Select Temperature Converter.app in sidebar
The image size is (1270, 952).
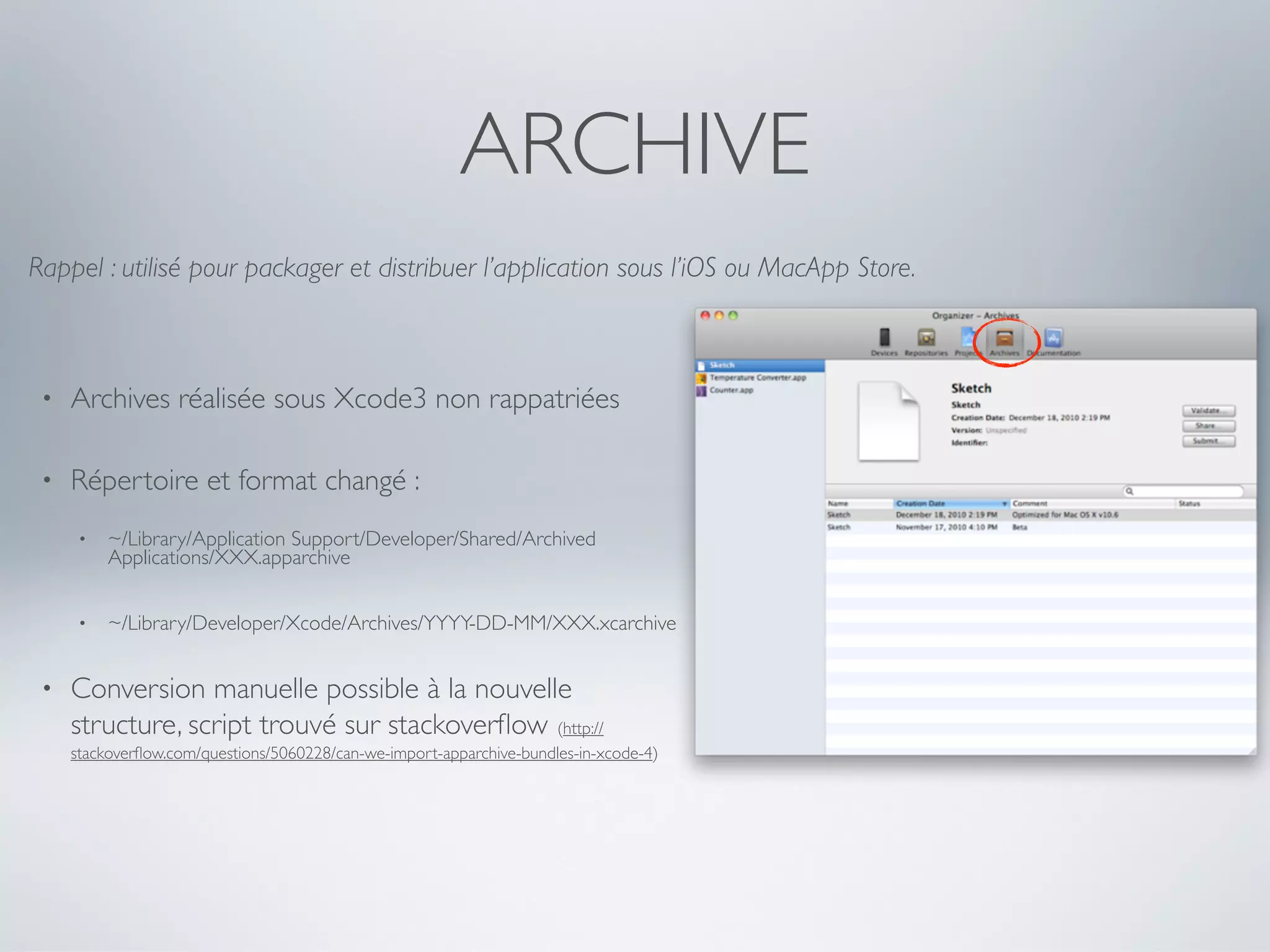(760, 377)
